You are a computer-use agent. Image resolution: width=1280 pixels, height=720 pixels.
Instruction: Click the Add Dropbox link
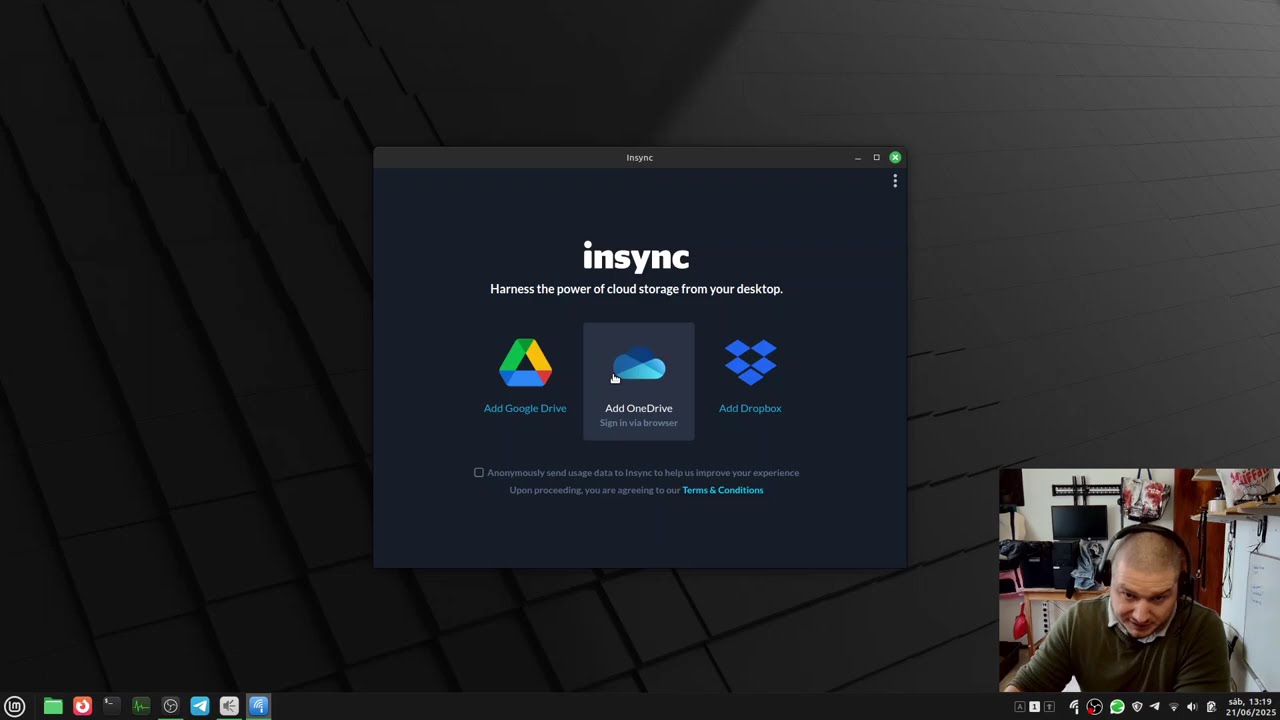(750, 408)
